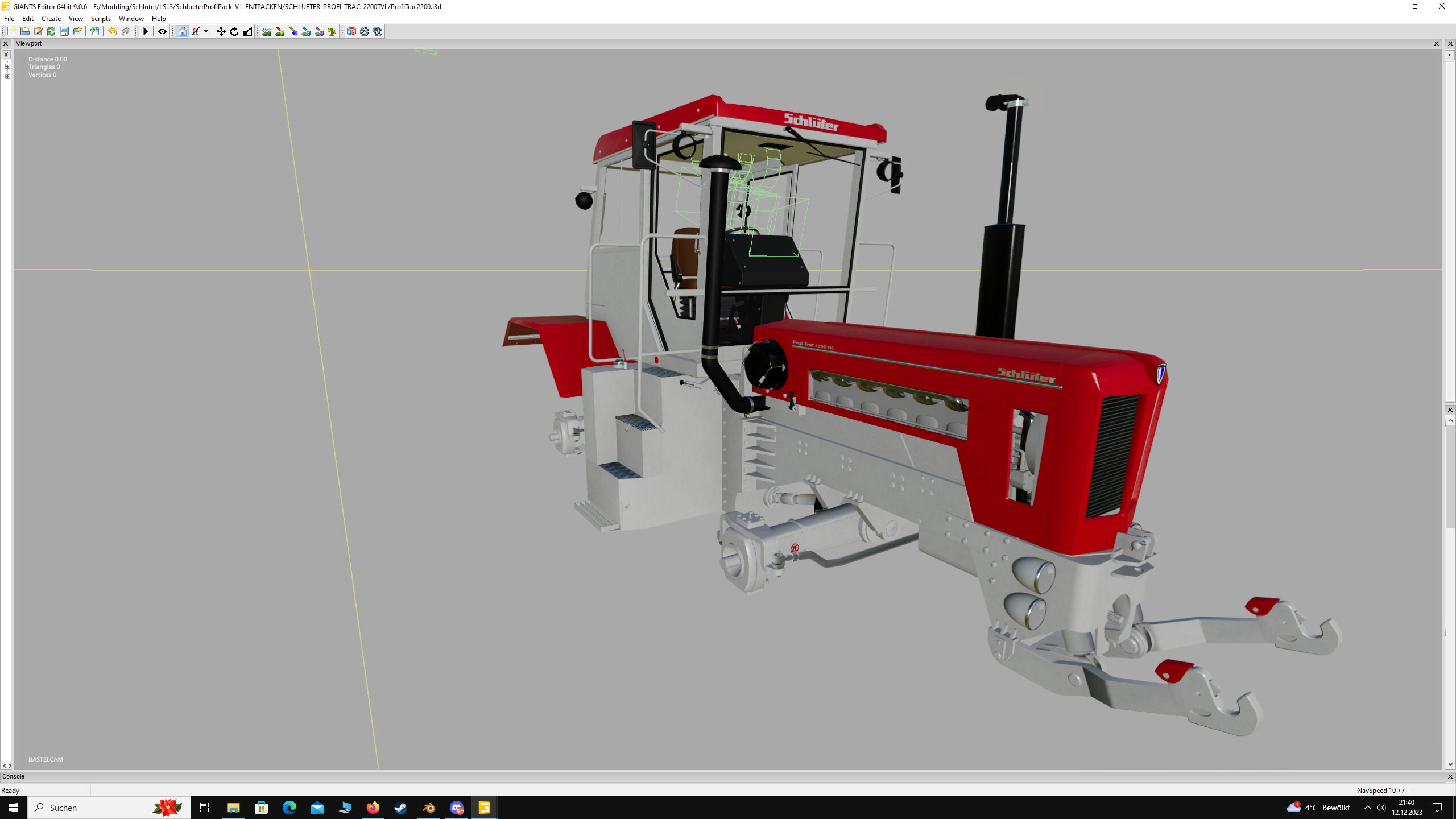Open File Explorer from the taskbar
1456x819 pixels.
pyautogui.click(x=233, y=808)
